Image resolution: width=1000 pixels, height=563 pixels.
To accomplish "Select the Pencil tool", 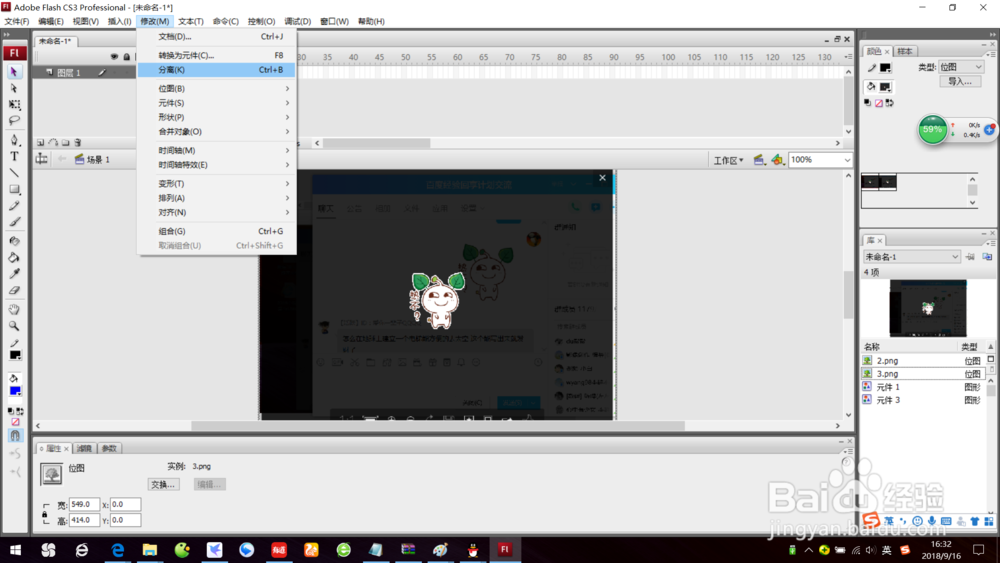I will [x=14, y=205].
